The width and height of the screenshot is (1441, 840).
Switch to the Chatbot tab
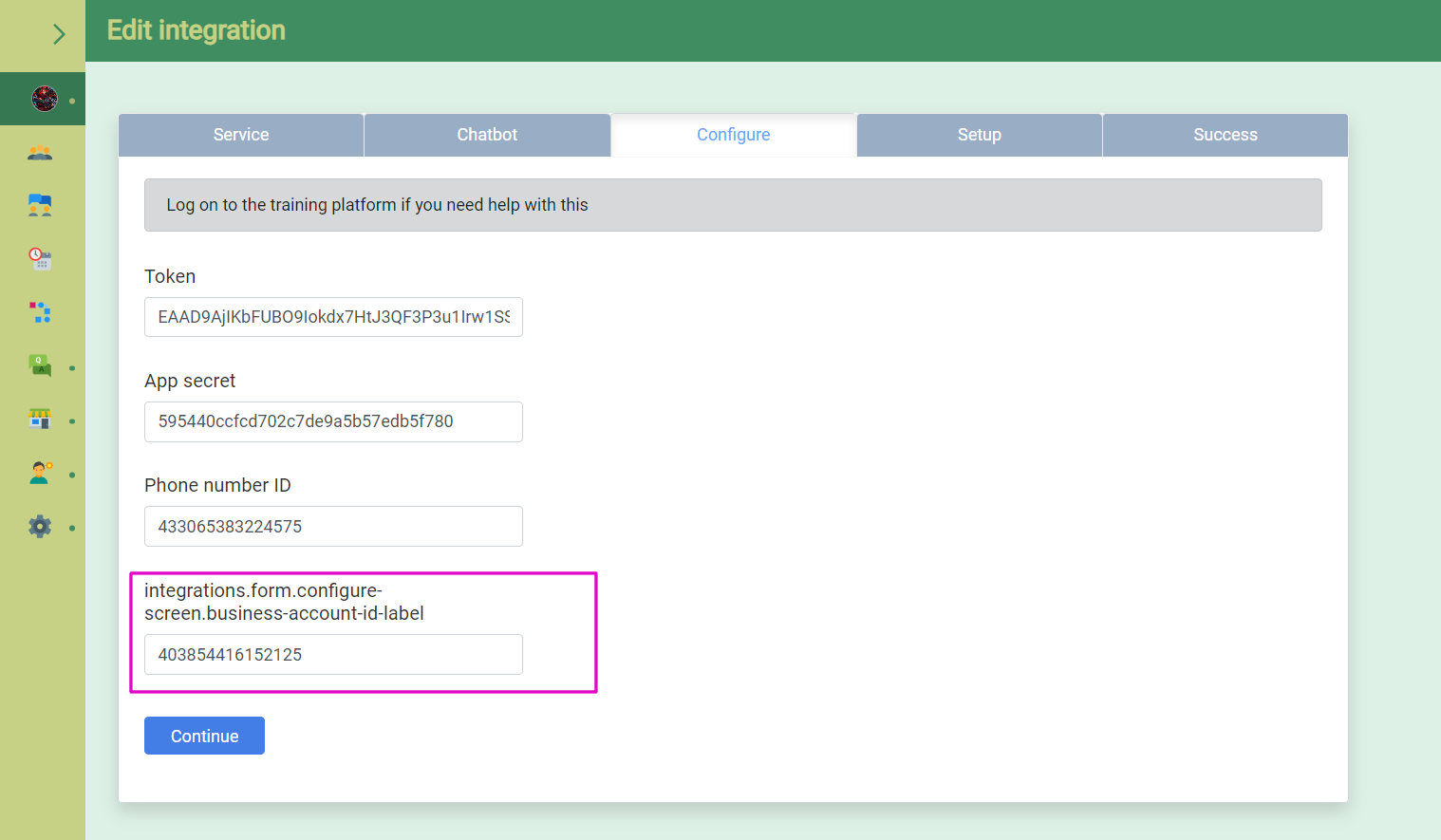[487, 135]
